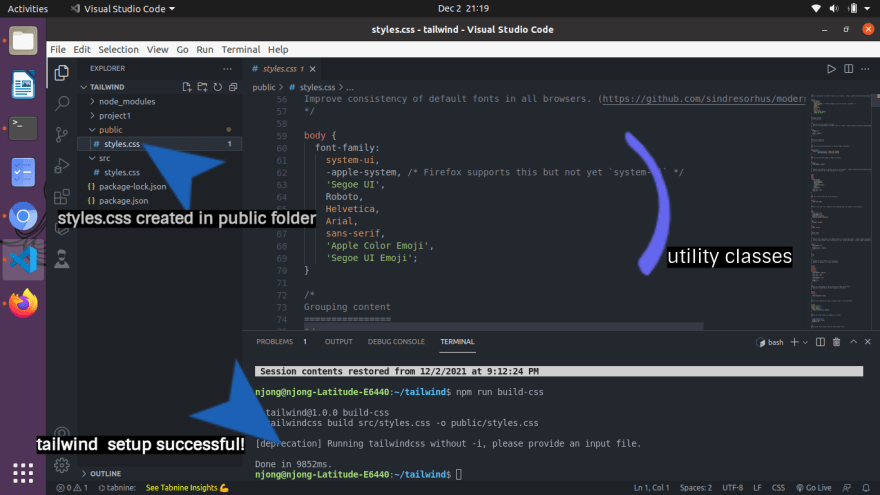Open the Run menu

pos(205,49)
